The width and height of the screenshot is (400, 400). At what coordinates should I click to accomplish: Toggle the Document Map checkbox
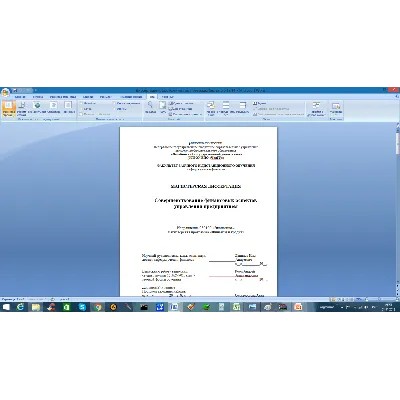click(114, 104)
